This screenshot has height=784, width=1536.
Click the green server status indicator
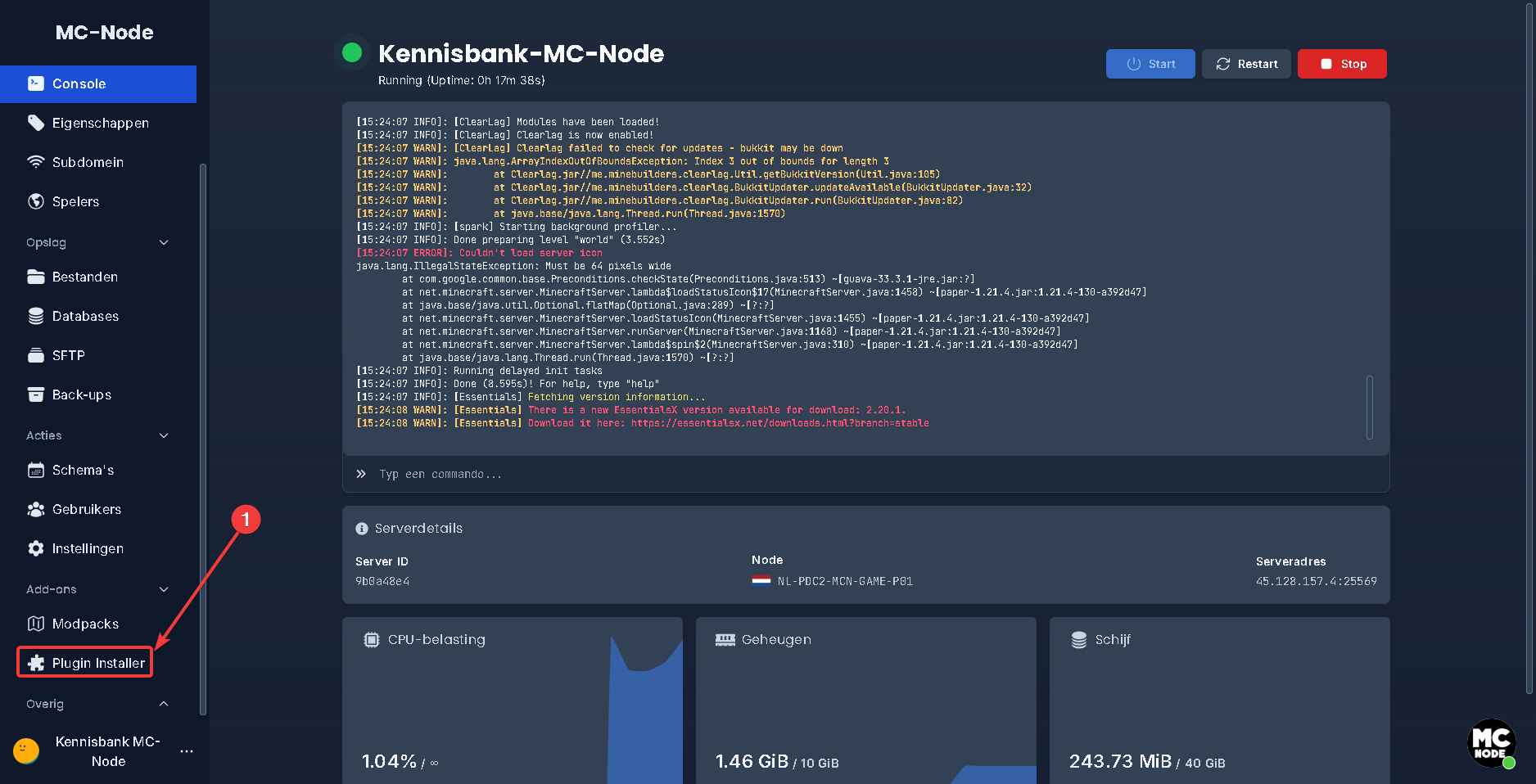352,52
